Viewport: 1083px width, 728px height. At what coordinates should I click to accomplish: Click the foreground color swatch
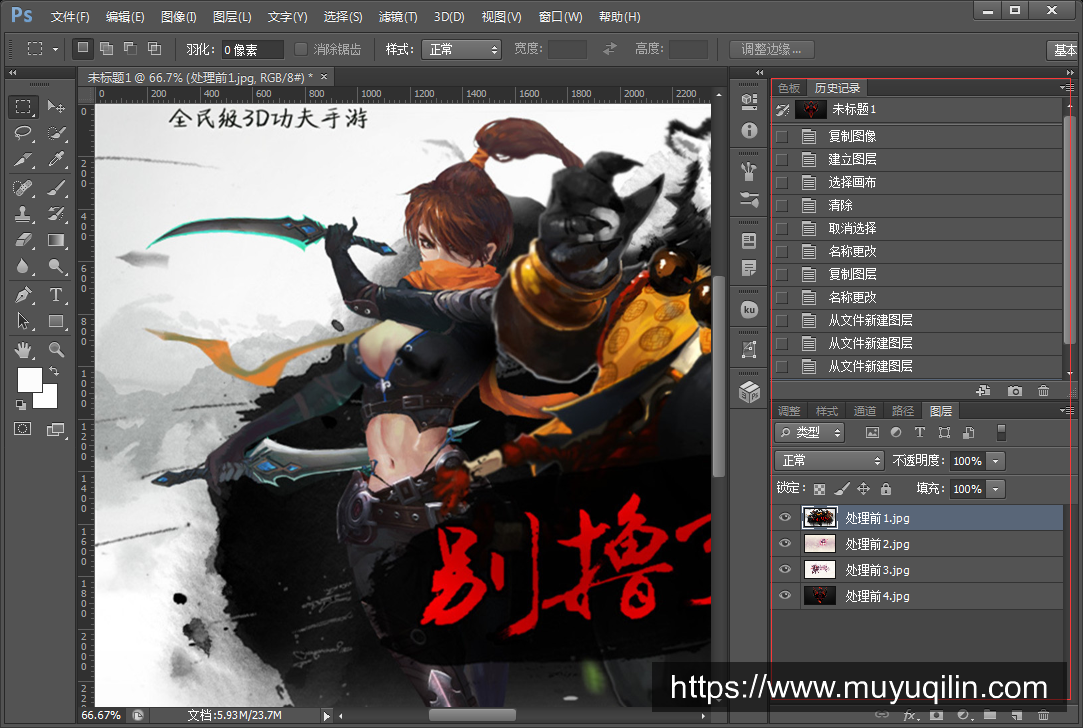coord(30,380)
